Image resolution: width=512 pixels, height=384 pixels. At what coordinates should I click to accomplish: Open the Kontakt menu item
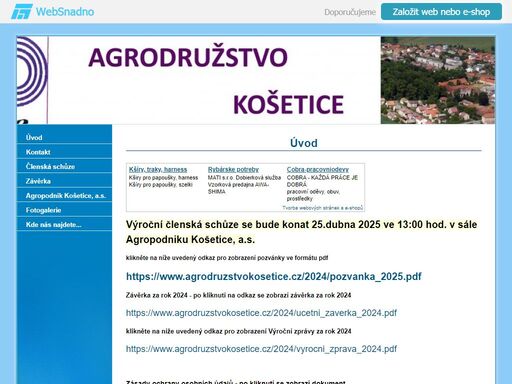pyautogui.click(x=64, y=152)
